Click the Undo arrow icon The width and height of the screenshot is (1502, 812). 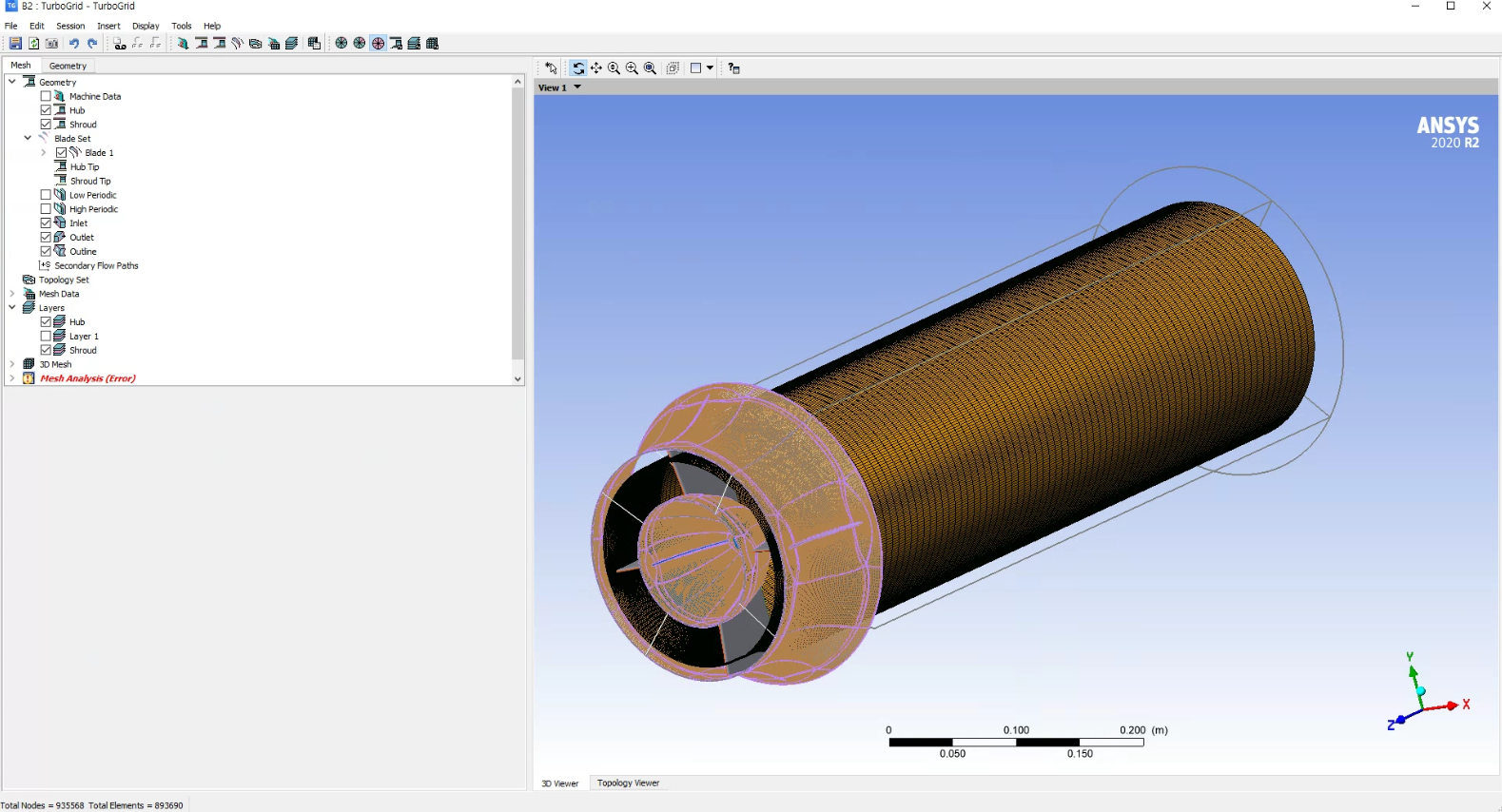(x=73, y=43)
